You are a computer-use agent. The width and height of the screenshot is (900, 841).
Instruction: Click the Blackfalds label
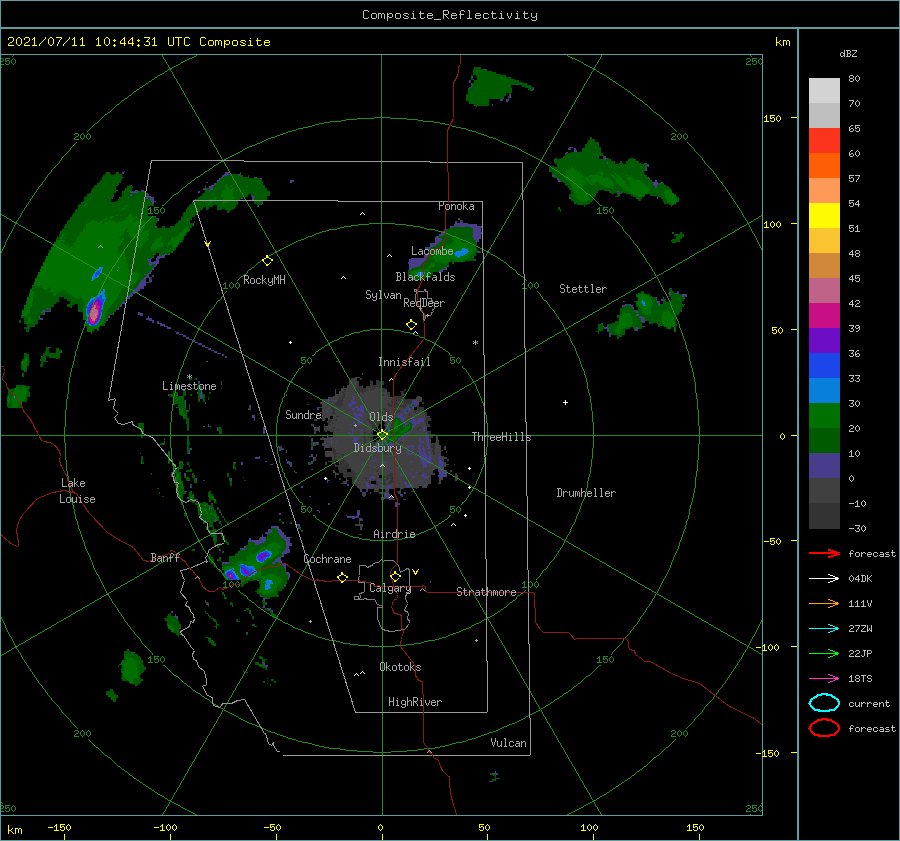[425, 277]
